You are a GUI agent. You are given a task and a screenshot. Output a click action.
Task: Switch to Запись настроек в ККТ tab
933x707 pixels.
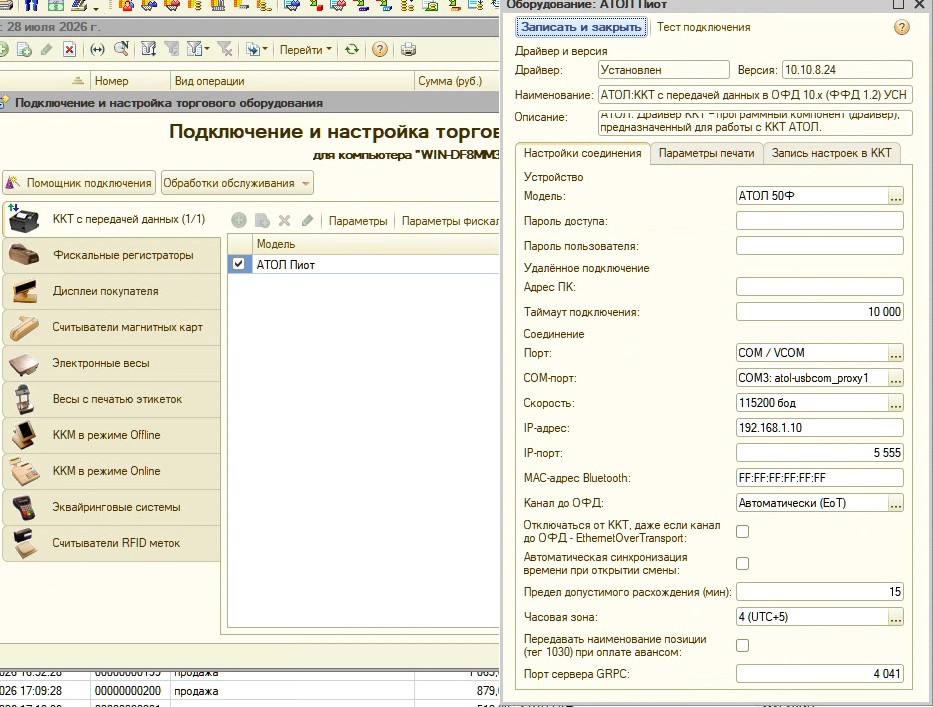pos(831,154)
